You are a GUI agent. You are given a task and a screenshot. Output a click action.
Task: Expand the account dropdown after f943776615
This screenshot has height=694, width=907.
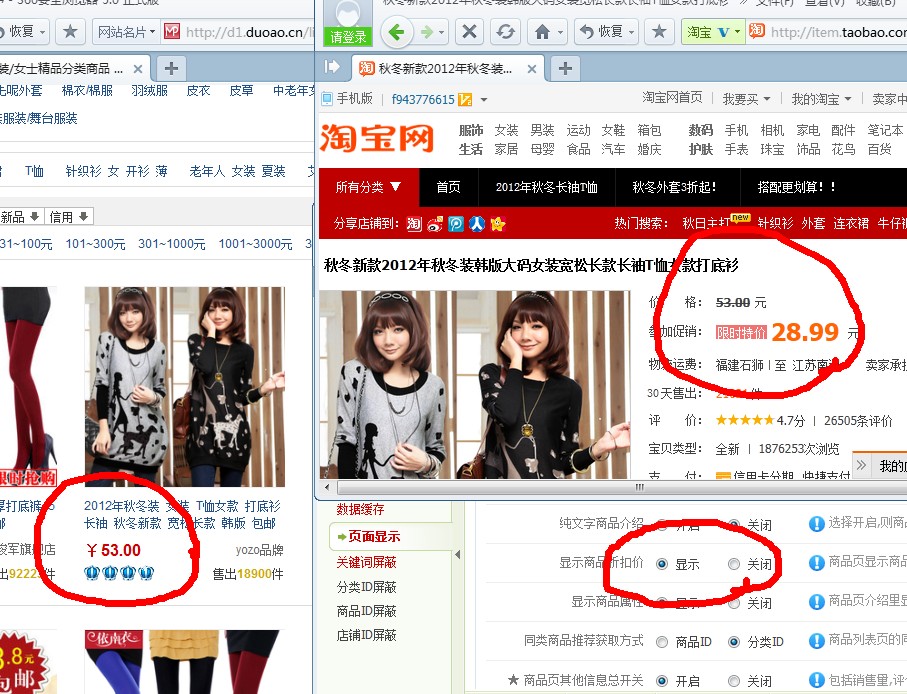click(x=484, y=99)
